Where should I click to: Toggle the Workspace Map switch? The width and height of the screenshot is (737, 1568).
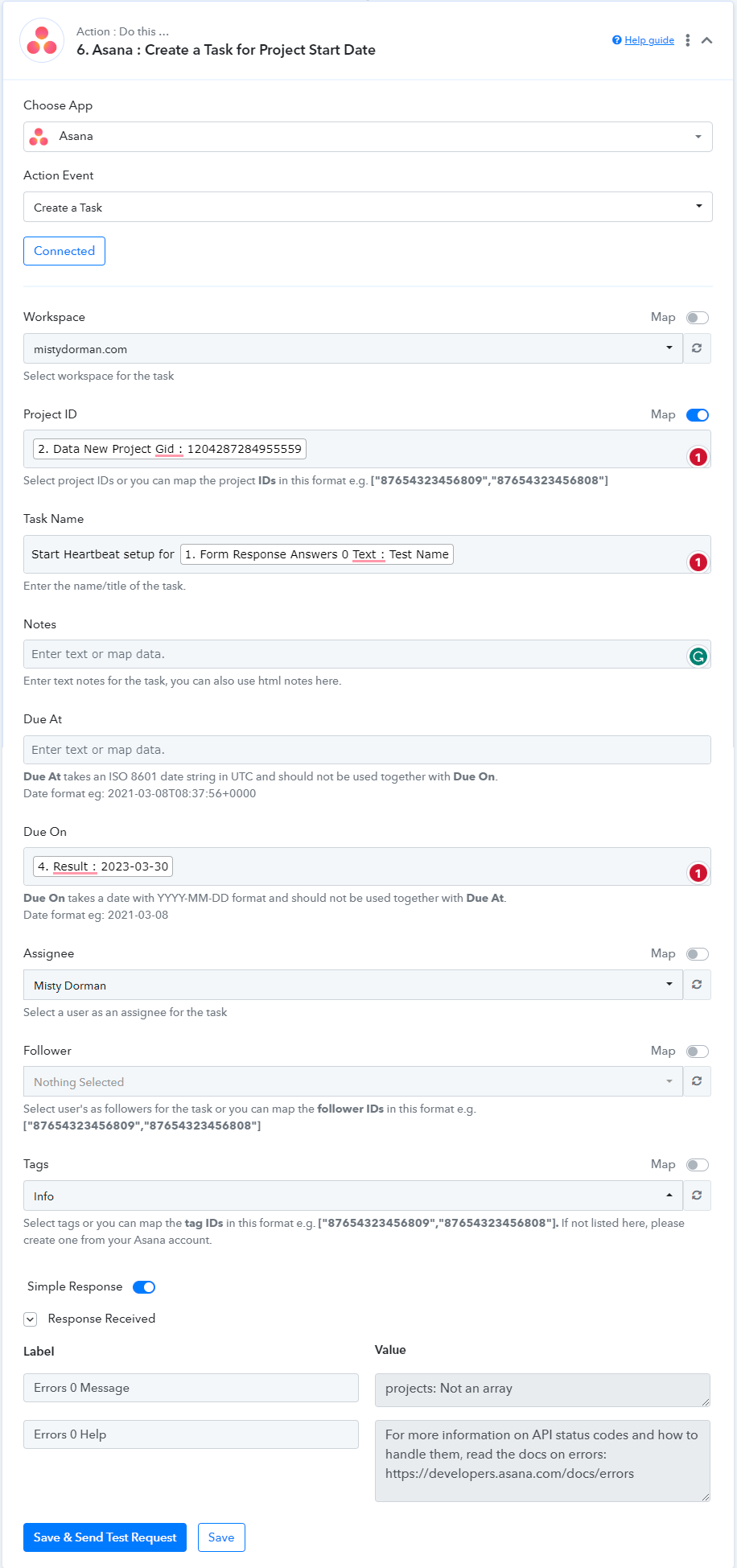(698, 318)
